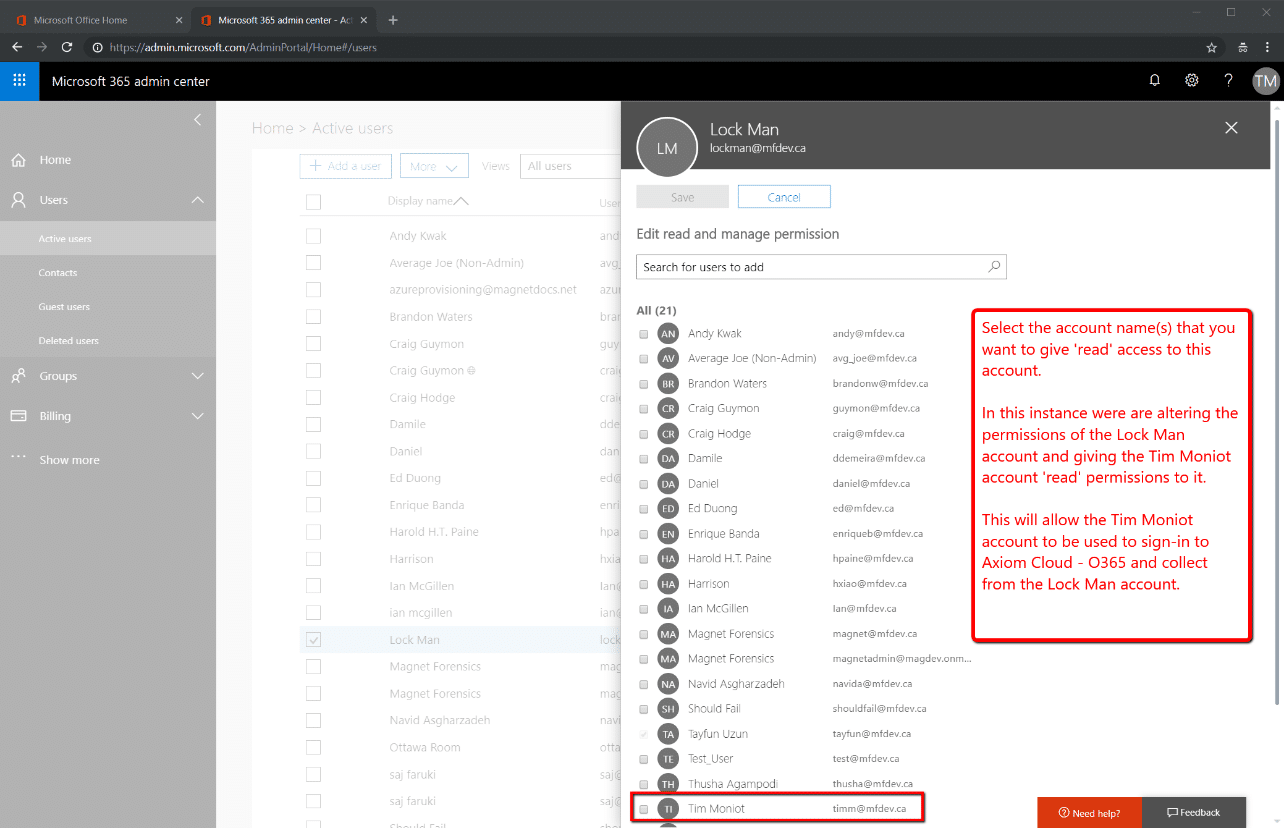Open the More dropdown
The width and height of the screenshot is (1284, 828).
pyautogui.click(x=434, y=166)
